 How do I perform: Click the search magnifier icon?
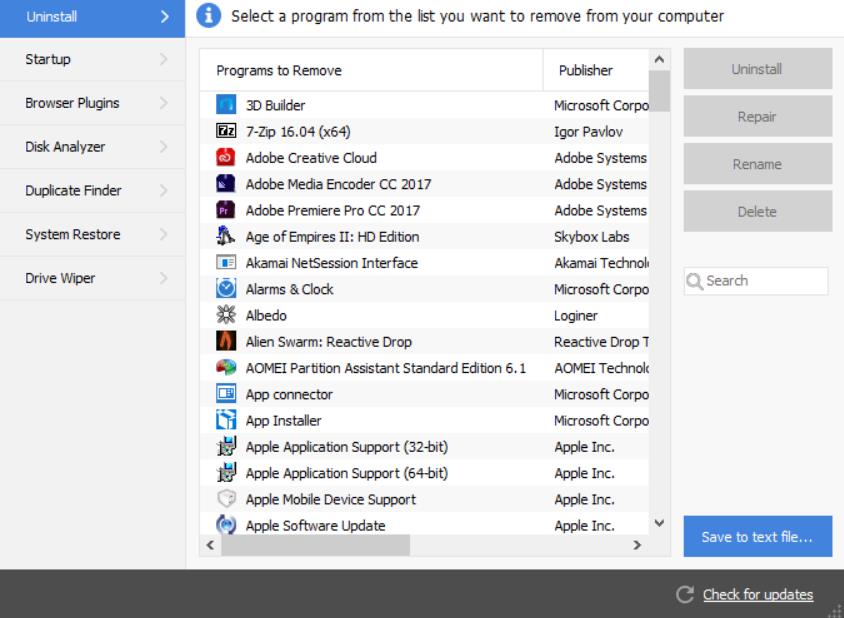[x=698, y=281]
